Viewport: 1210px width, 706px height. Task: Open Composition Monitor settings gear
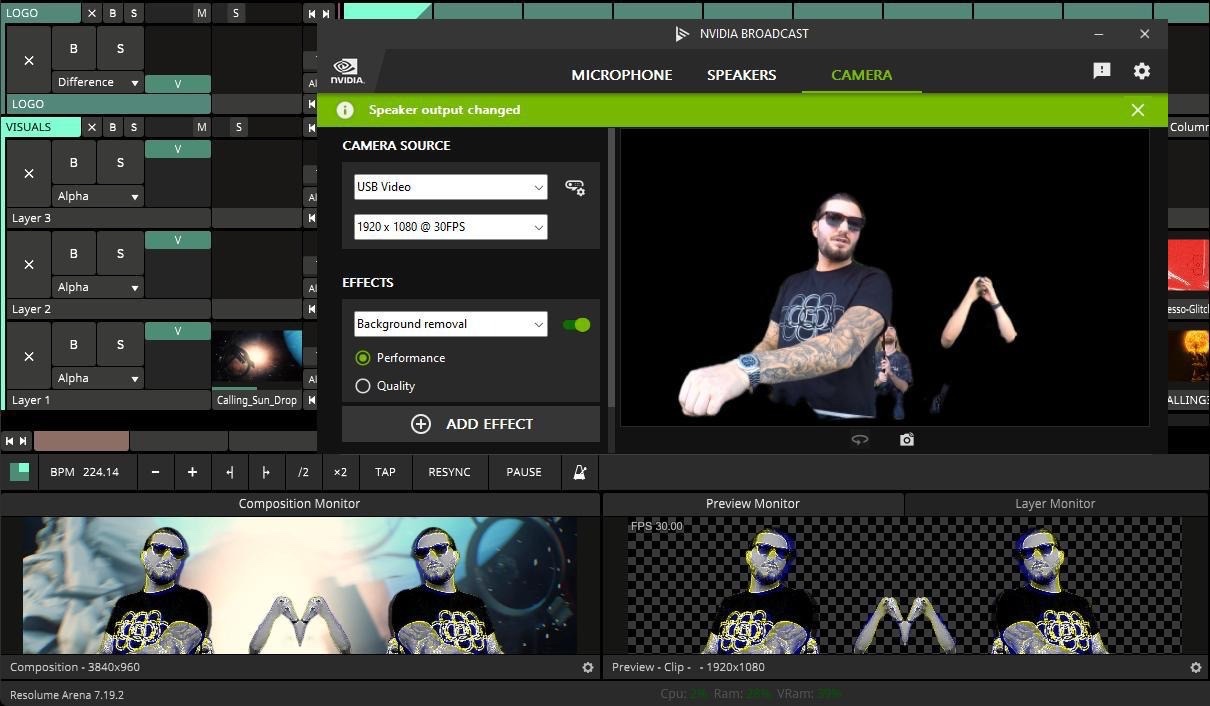[588, 667]
